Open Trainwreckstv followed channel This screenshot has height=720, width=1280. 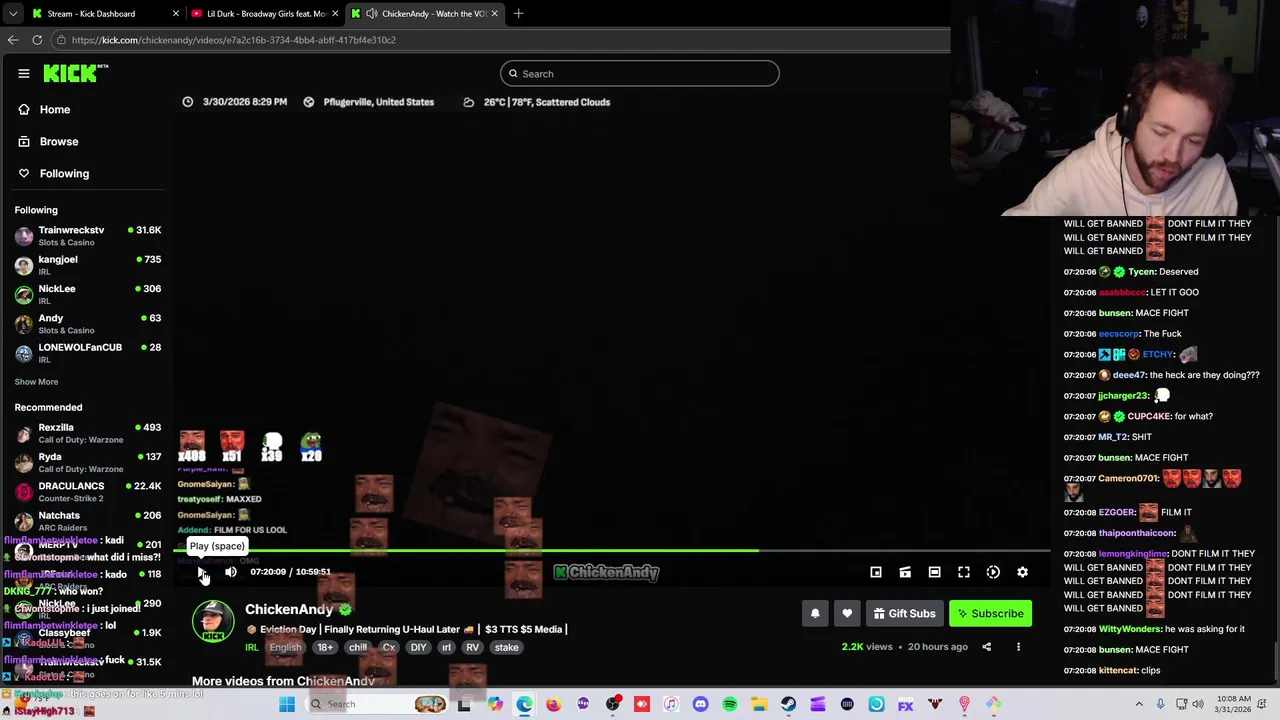(88, 236)
